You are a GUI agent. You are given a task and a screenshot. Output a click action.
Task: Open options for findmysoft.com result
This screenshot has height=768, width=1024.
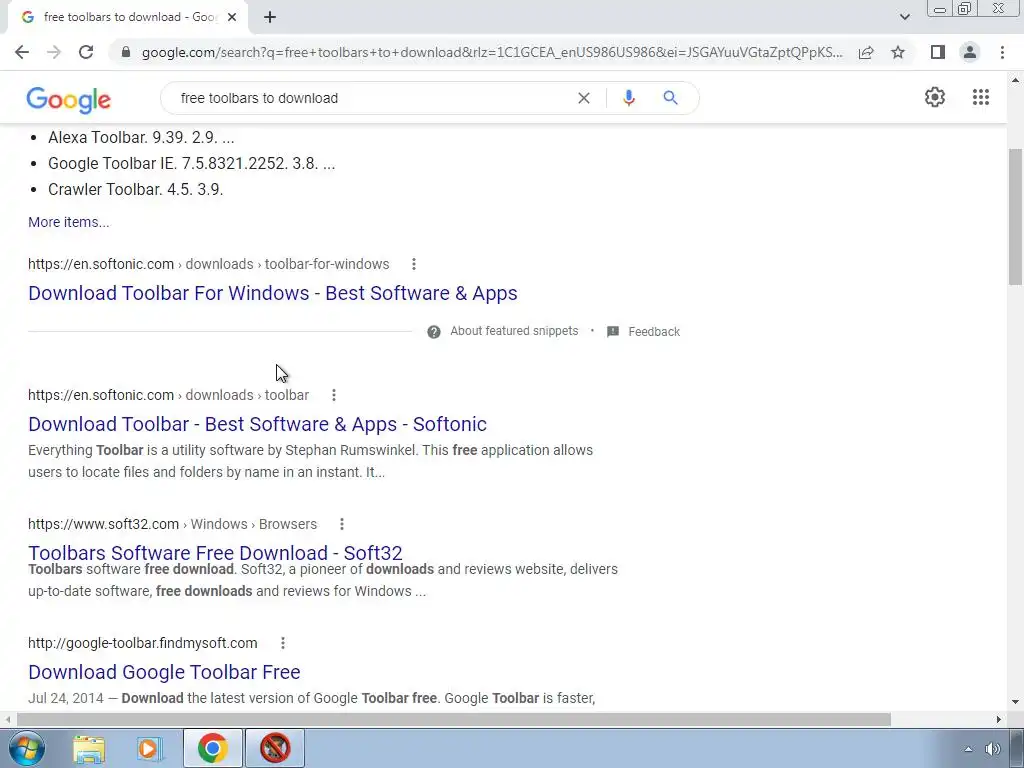283,643
